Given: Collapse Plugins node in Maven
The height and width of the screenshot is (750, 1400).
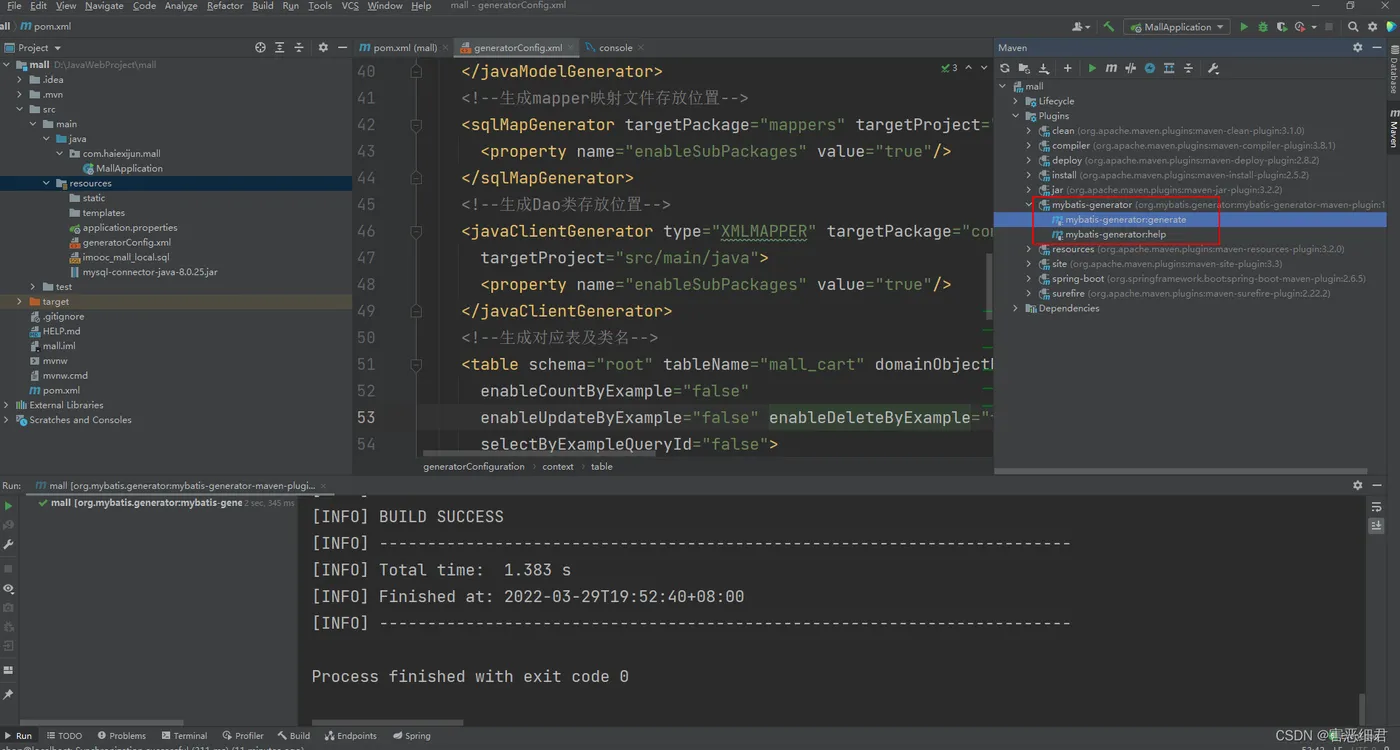Looking at the screenshot, I should pos(1016,116).
